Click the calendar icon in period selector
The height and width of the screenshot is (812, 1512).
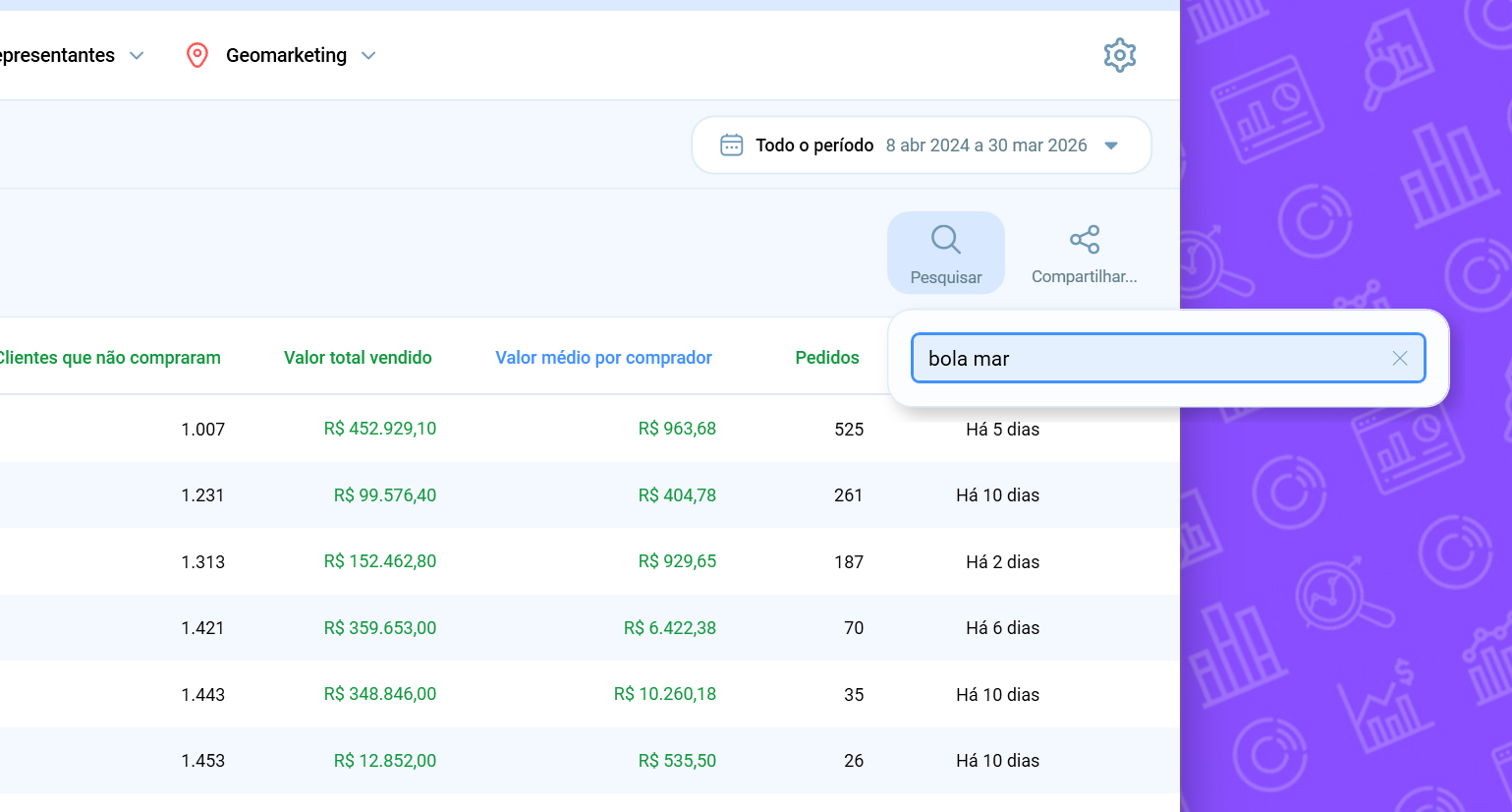coord(732,145)
